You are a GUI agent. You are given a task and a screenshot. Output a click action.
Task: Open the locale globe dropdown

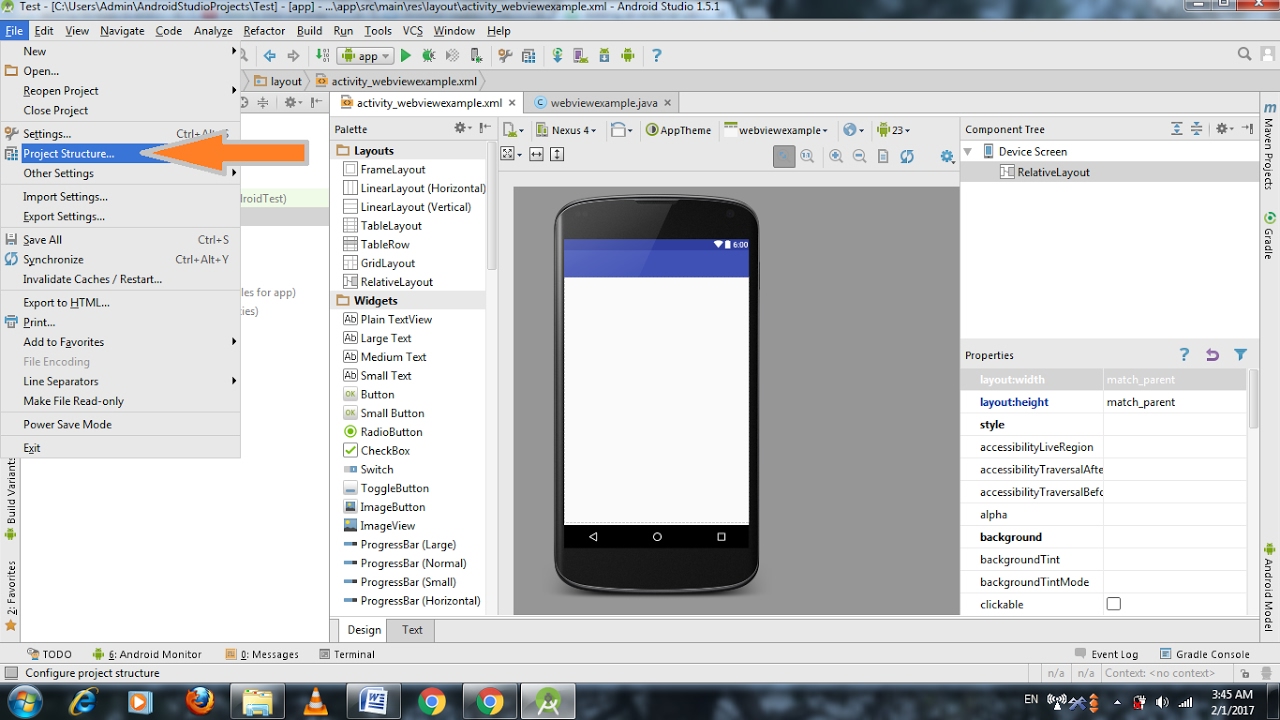(x=853, y=130)
